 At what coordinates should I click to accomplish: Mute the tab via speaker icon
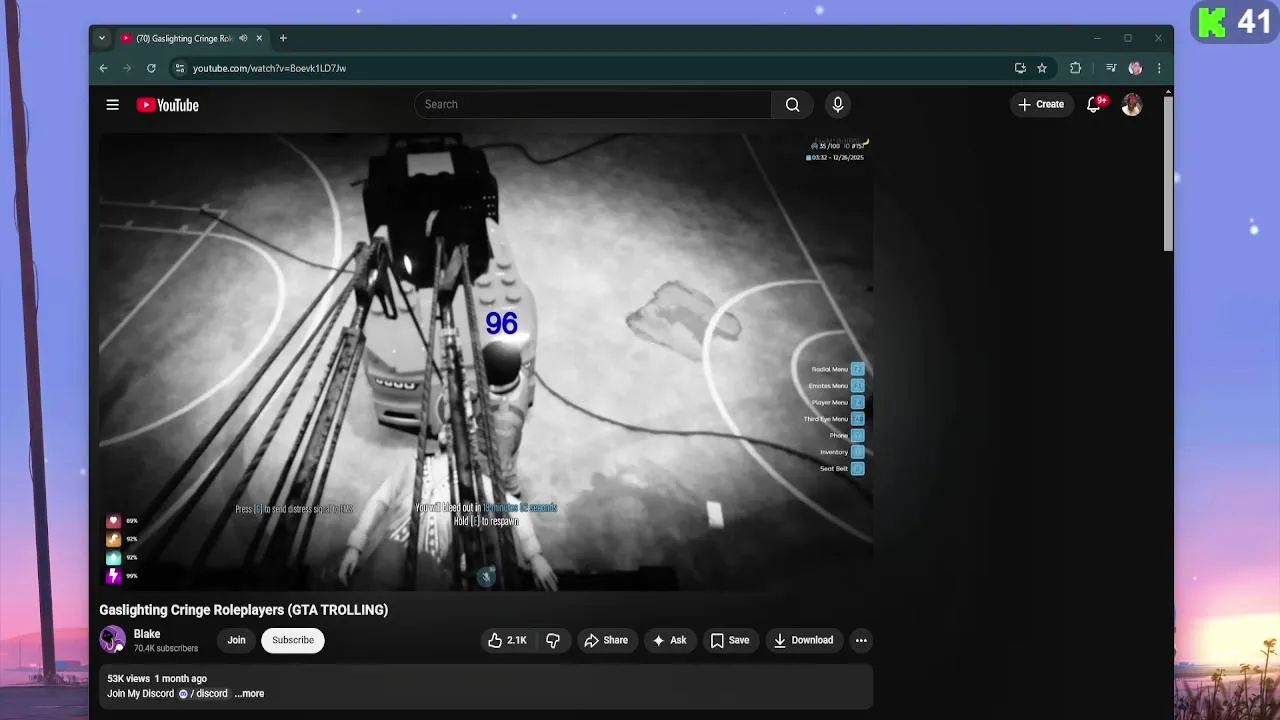[243, 38]
